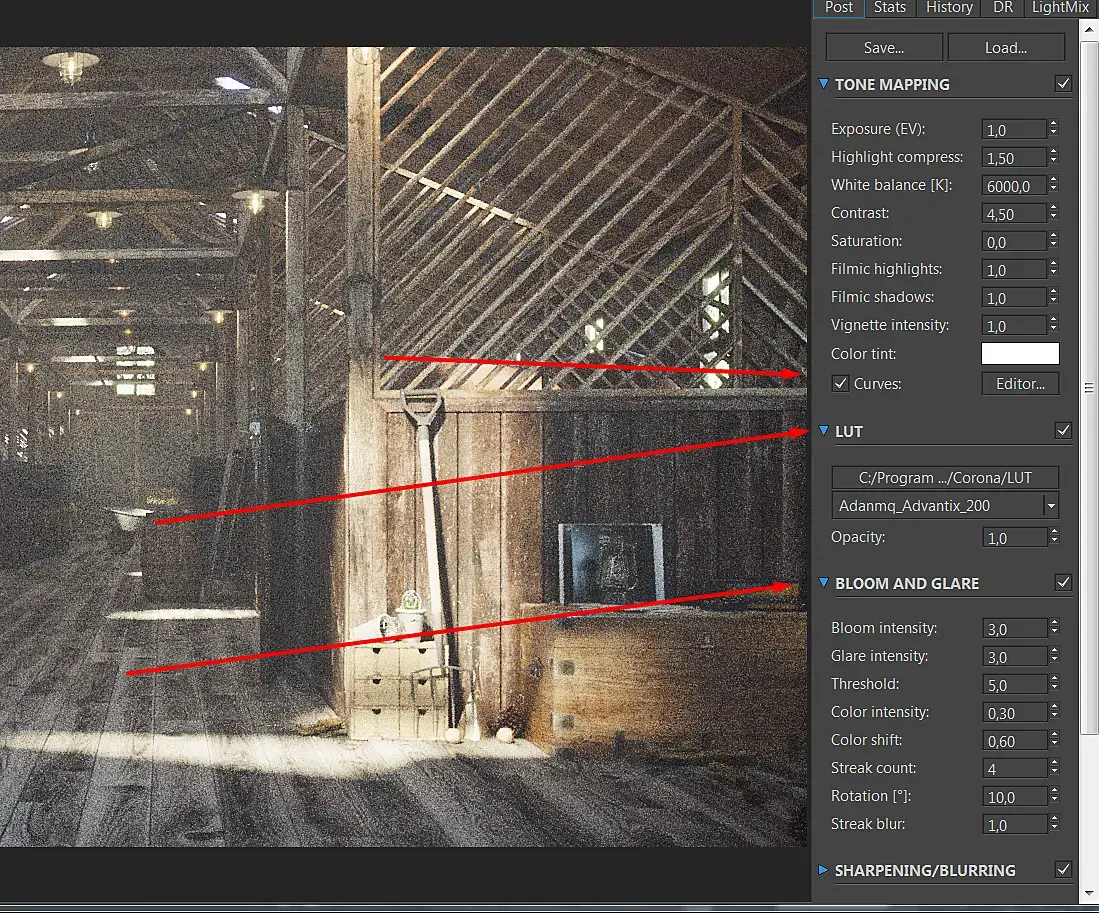Click the Save... button
The height and width of the screenshot is (913, 1099).
coord(884,48)
